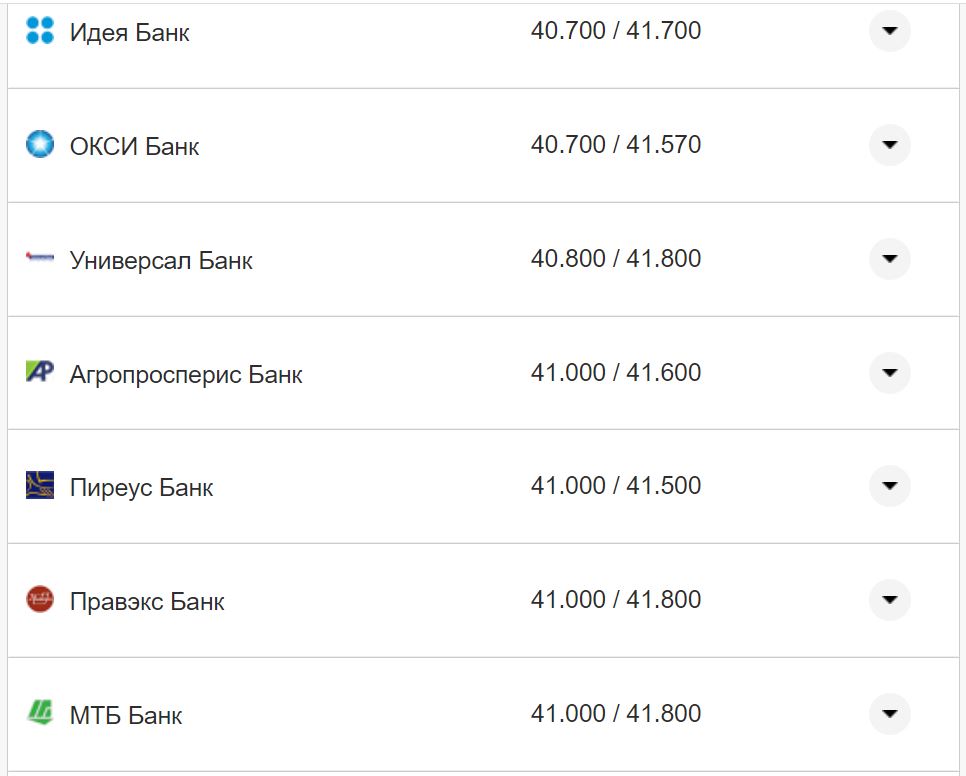Open the Универсал Банк dropdown arrow
The image size is (966, 776).
click(889, 259)
